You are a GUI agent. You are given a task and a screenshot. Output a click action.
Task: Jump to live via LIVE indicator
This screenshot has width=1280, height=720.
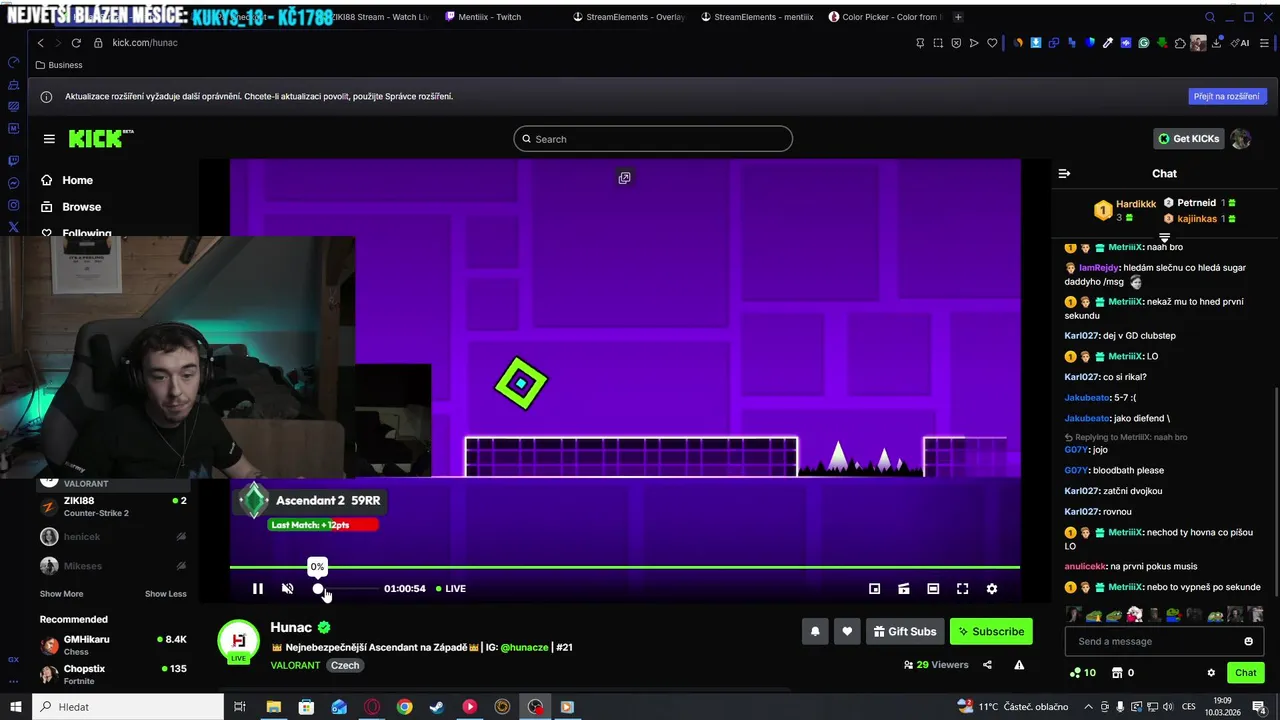451,589
